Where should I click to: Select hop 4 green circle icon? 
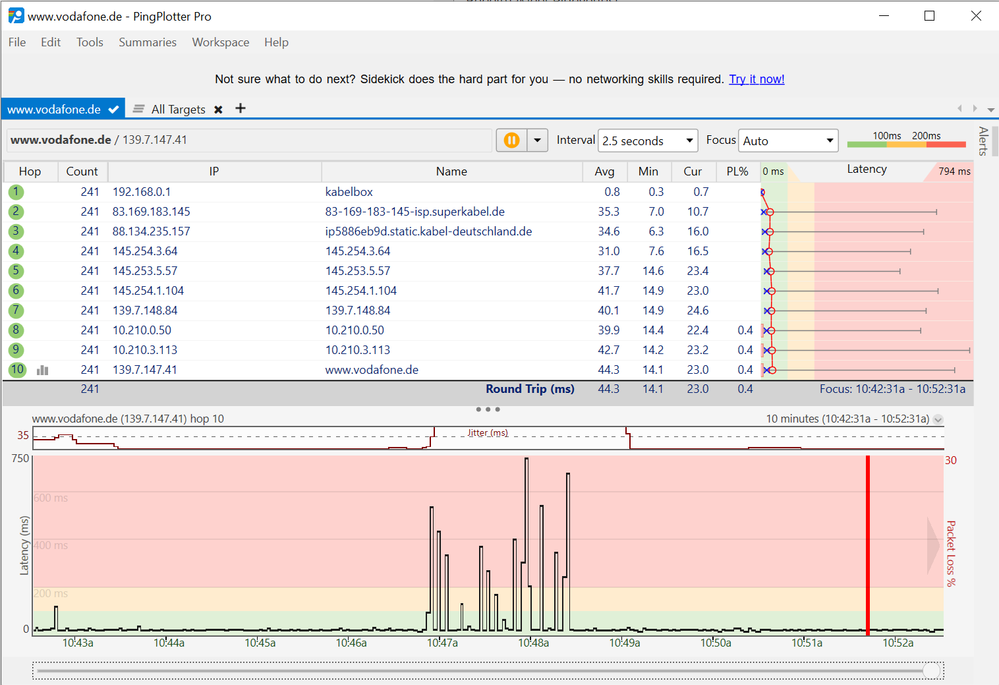pos(16,251)
